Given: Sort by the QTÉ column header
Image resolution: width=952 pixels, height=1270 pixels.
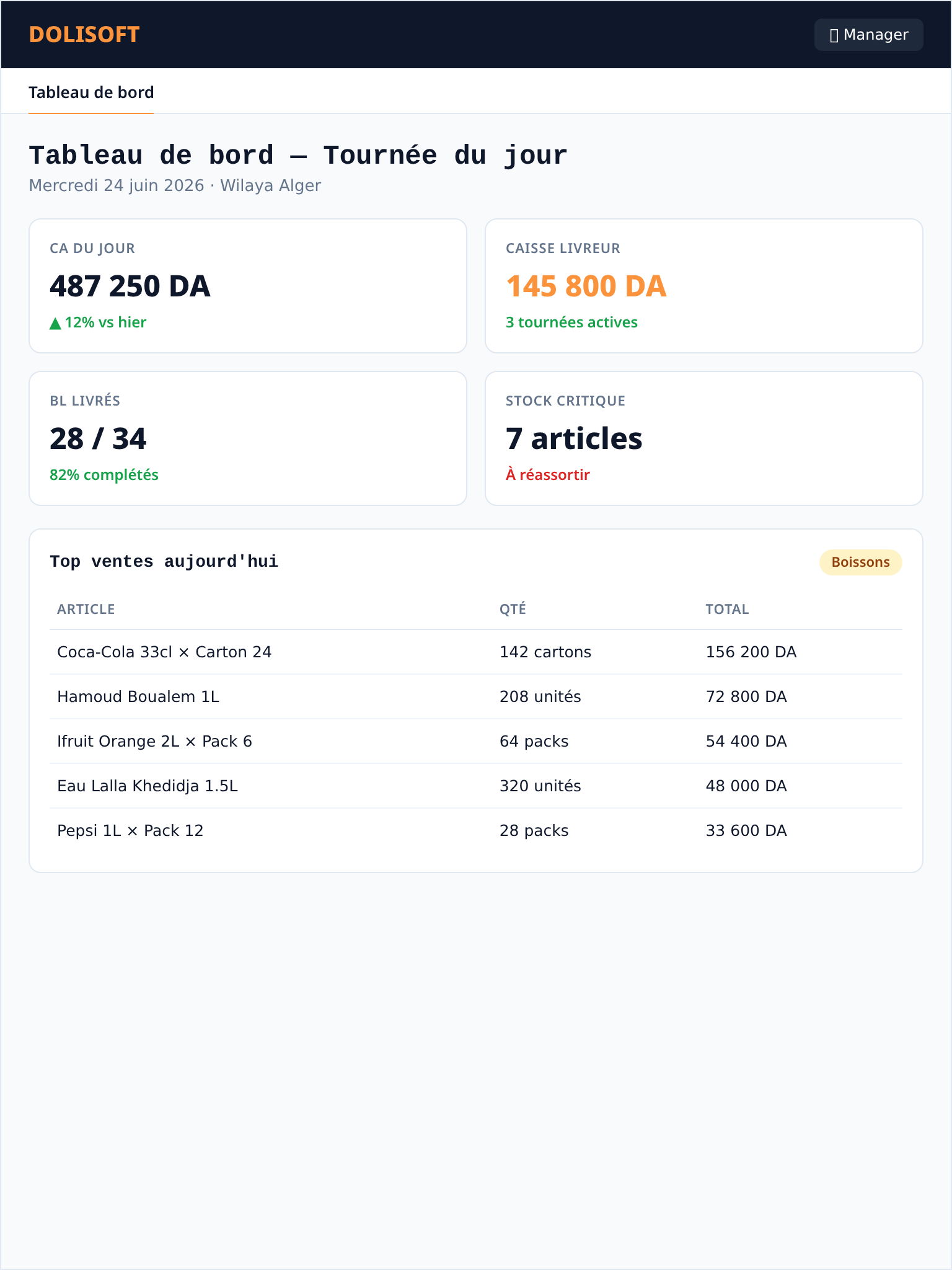Looking at the screenshot, I should [513, 609].
